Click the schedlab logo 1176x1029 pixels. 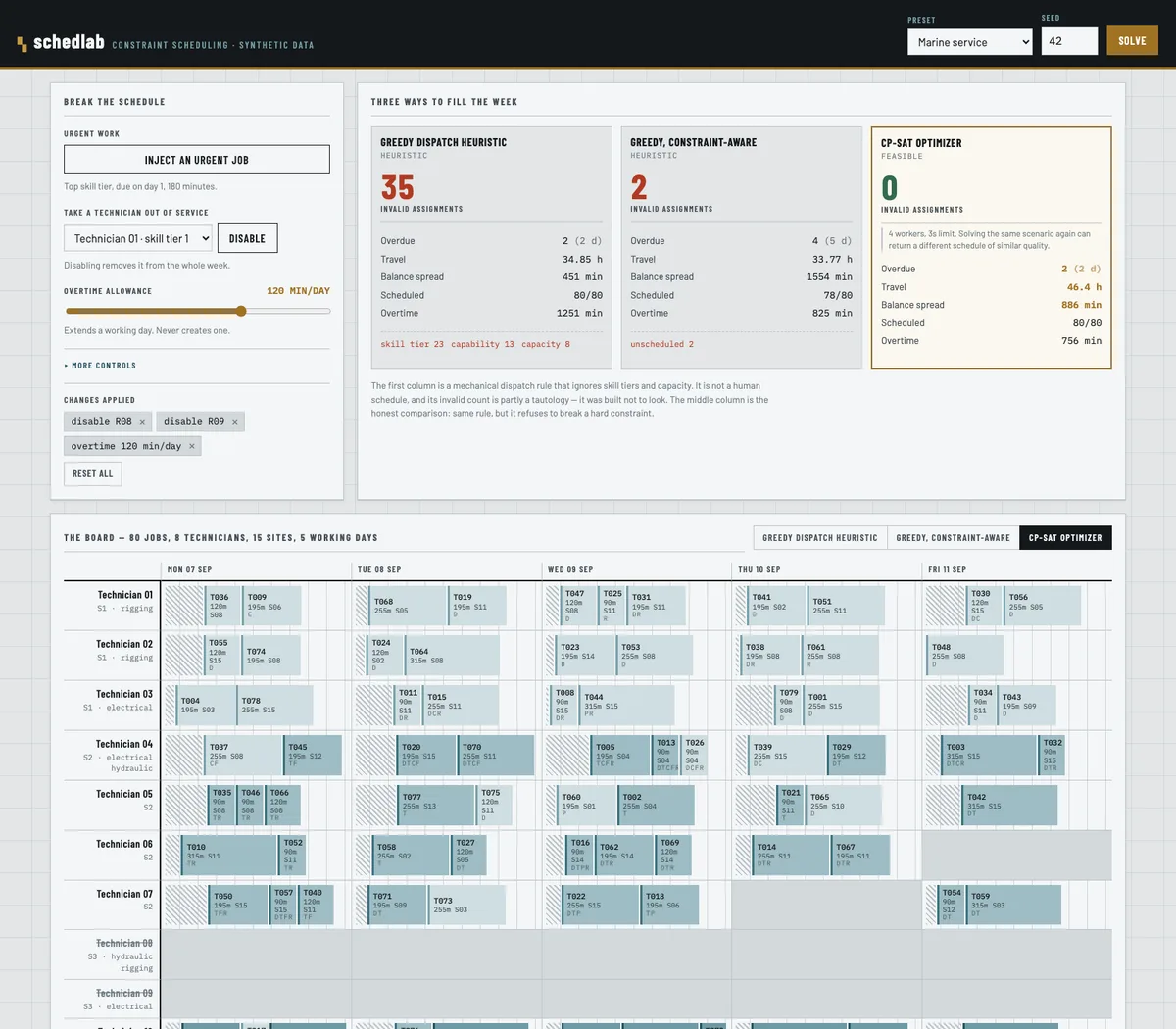tap(61, 42)
